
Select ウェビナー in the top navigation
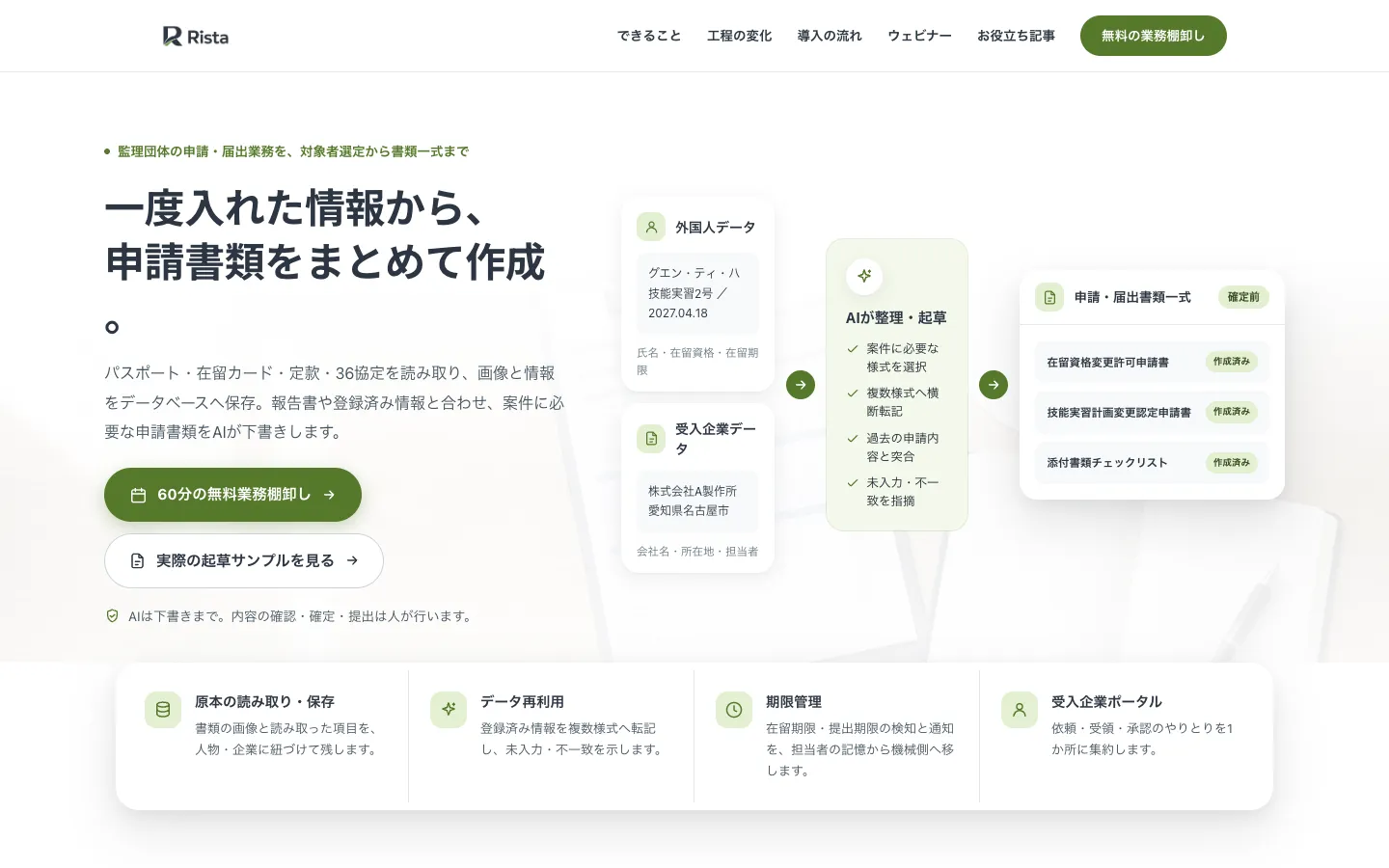coord(919,36)
